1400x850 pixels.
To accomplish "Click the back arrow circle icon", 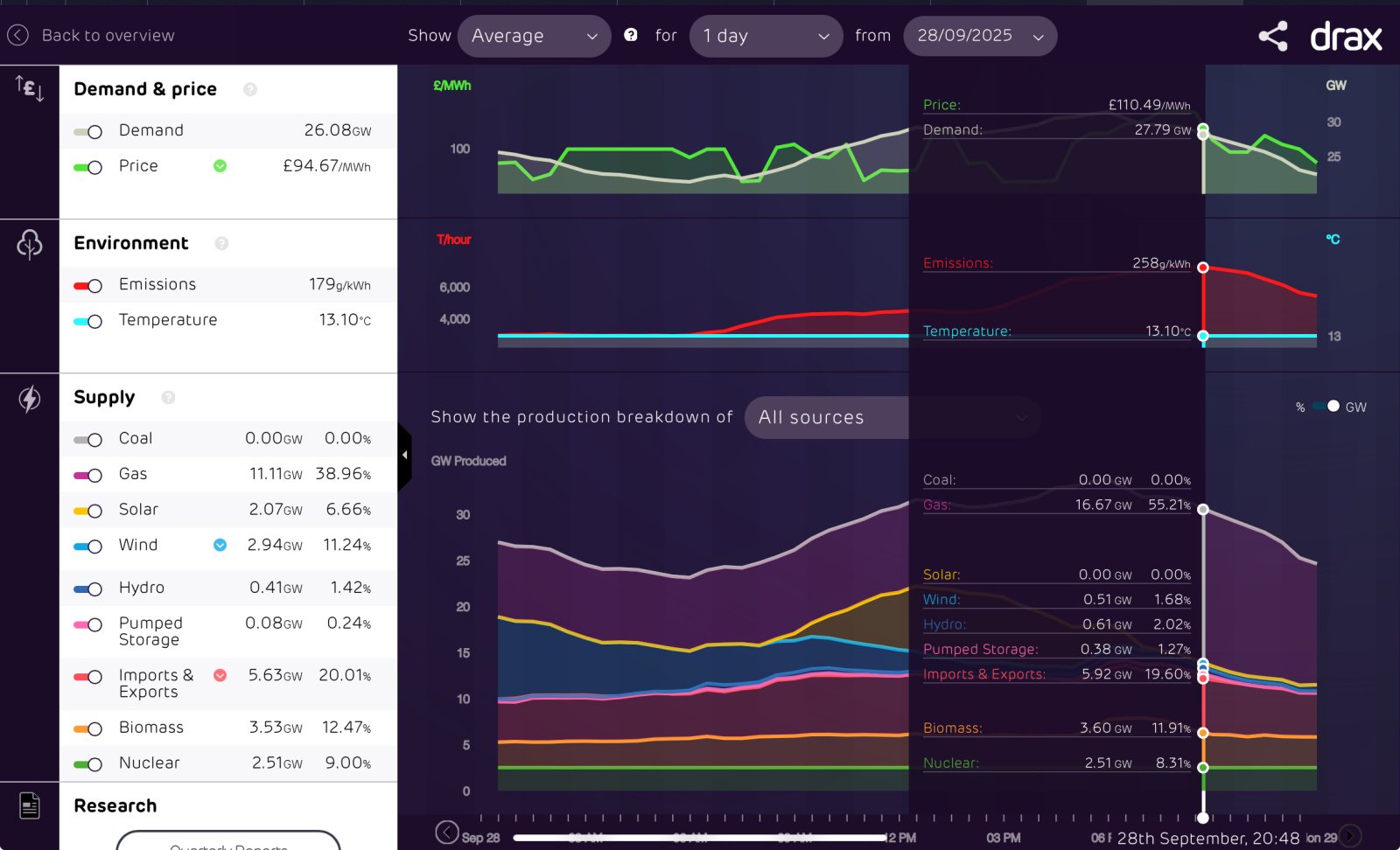I will click(x=17, y=35).
